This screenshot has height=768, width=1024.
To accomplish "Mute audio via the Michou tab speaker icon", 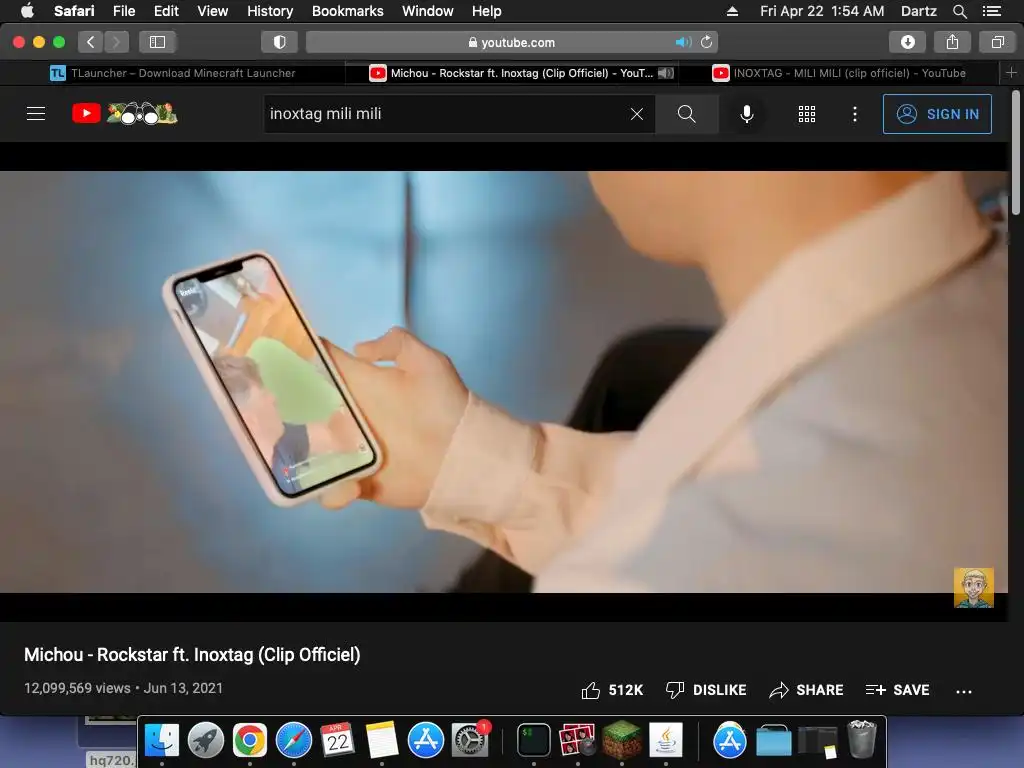I will [665, 73].
